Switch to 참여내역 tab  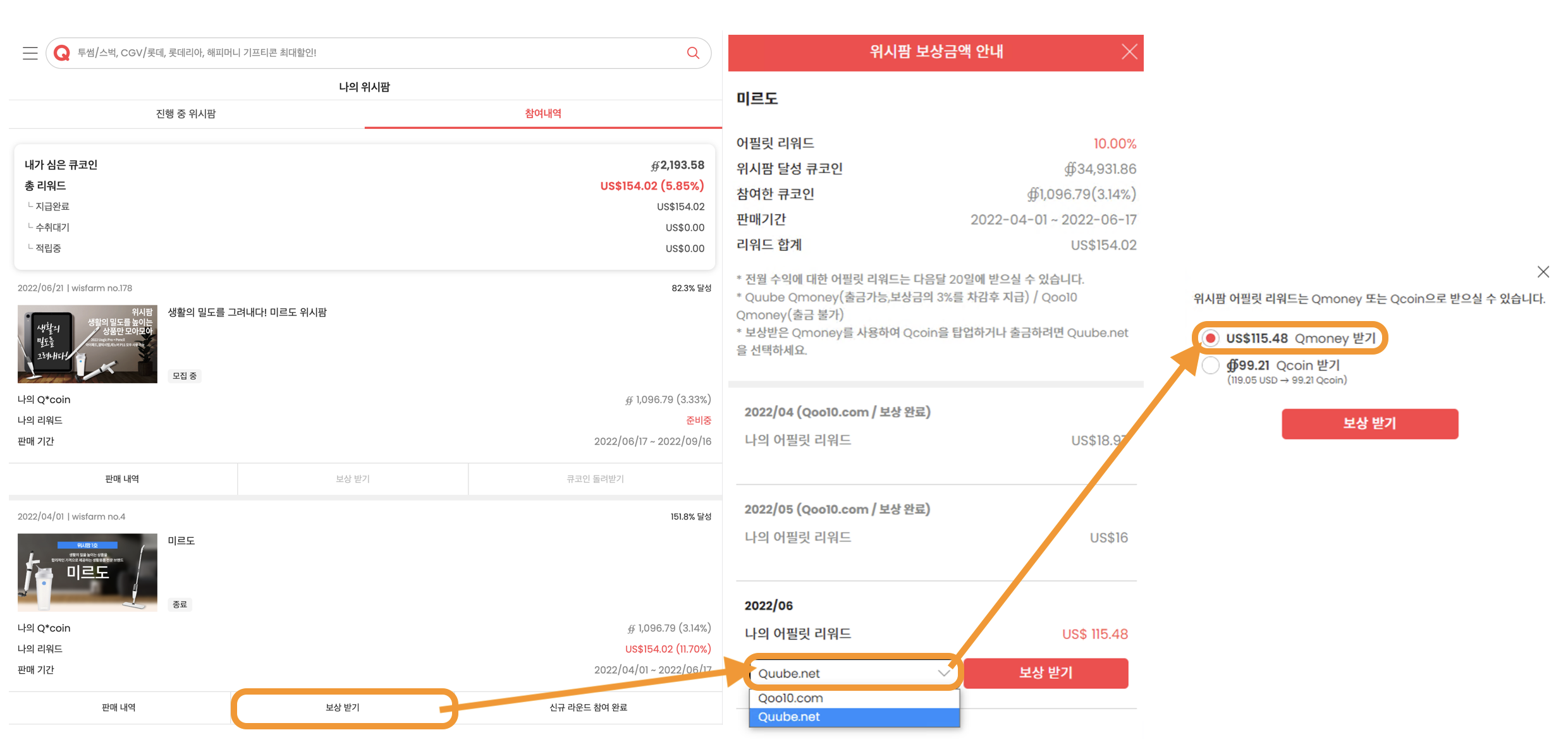pos(542,114)
